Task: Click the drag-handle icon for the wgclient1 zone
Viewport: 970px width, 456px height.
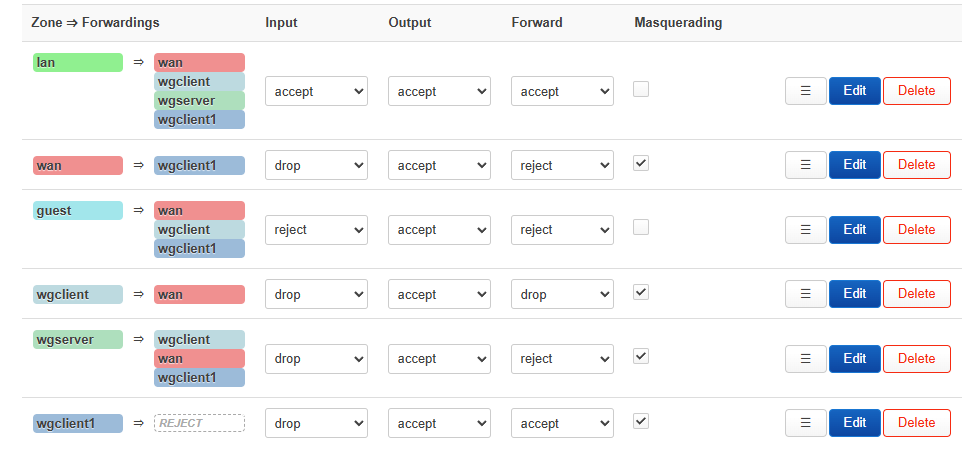Action: pos(805,423)
